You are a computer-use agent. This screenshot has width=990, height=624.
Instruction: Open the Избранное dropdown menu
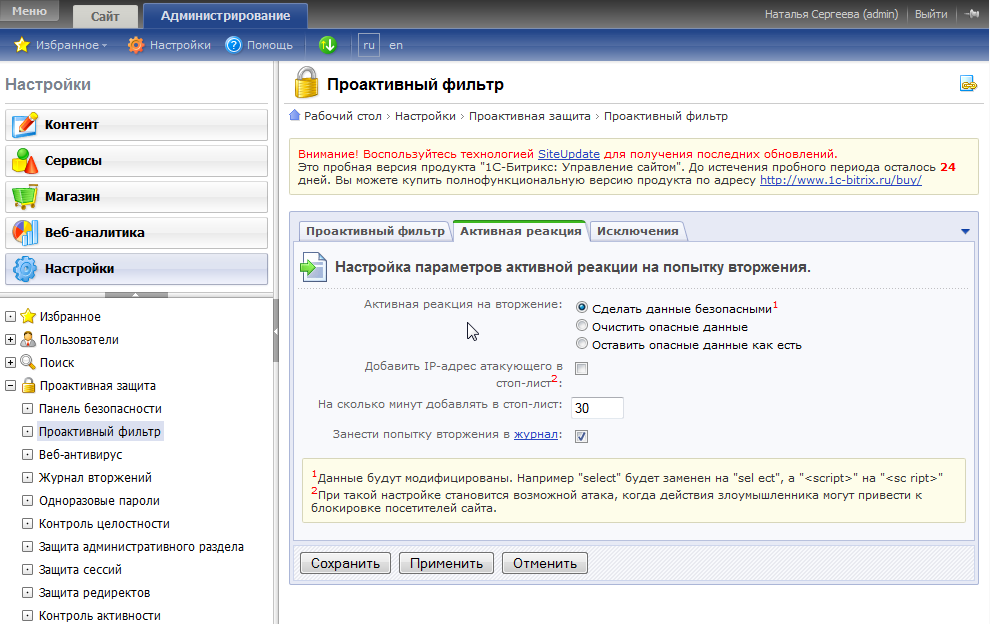[60, 45]
